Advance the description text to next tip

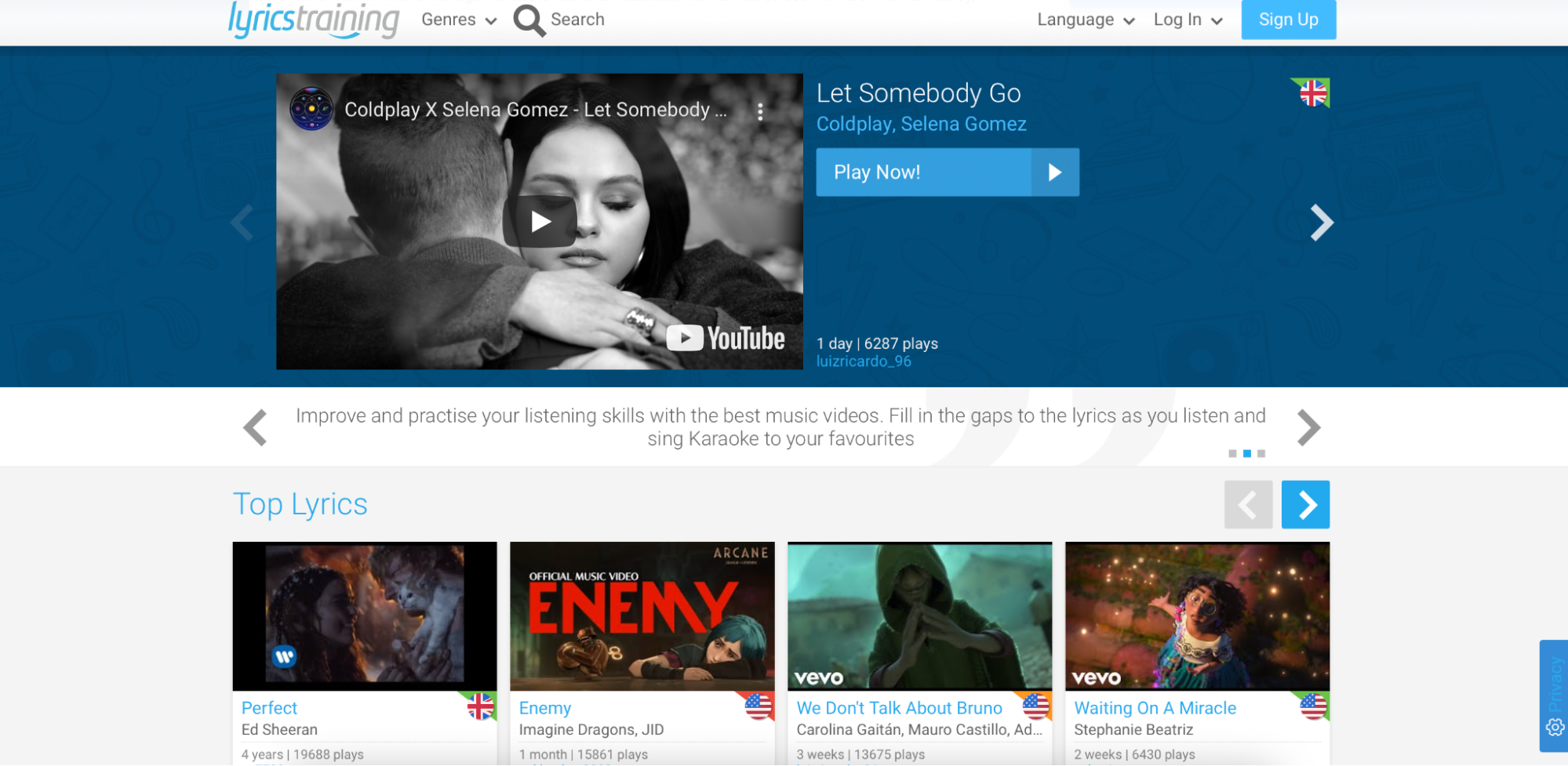pos(1308,428)
